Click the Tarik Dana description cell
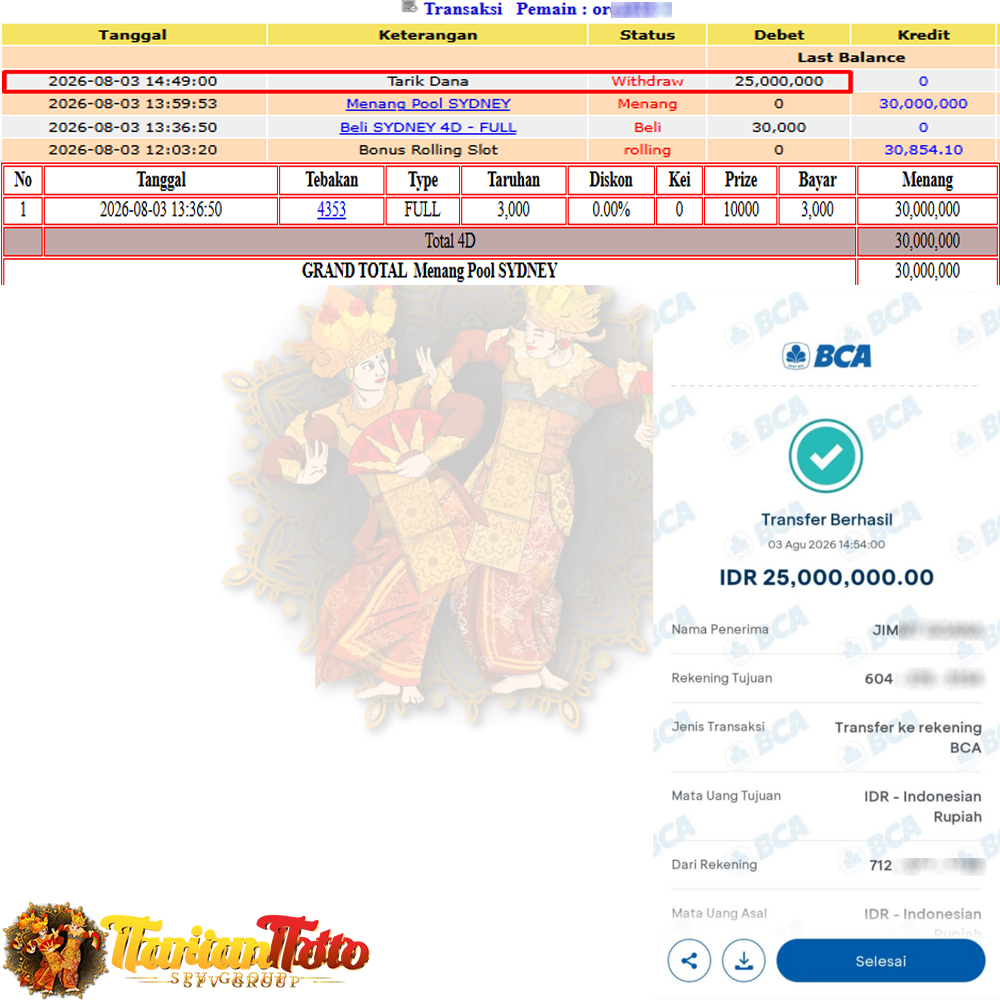This screenshot has width=1000, height=1000. point(428,81)
